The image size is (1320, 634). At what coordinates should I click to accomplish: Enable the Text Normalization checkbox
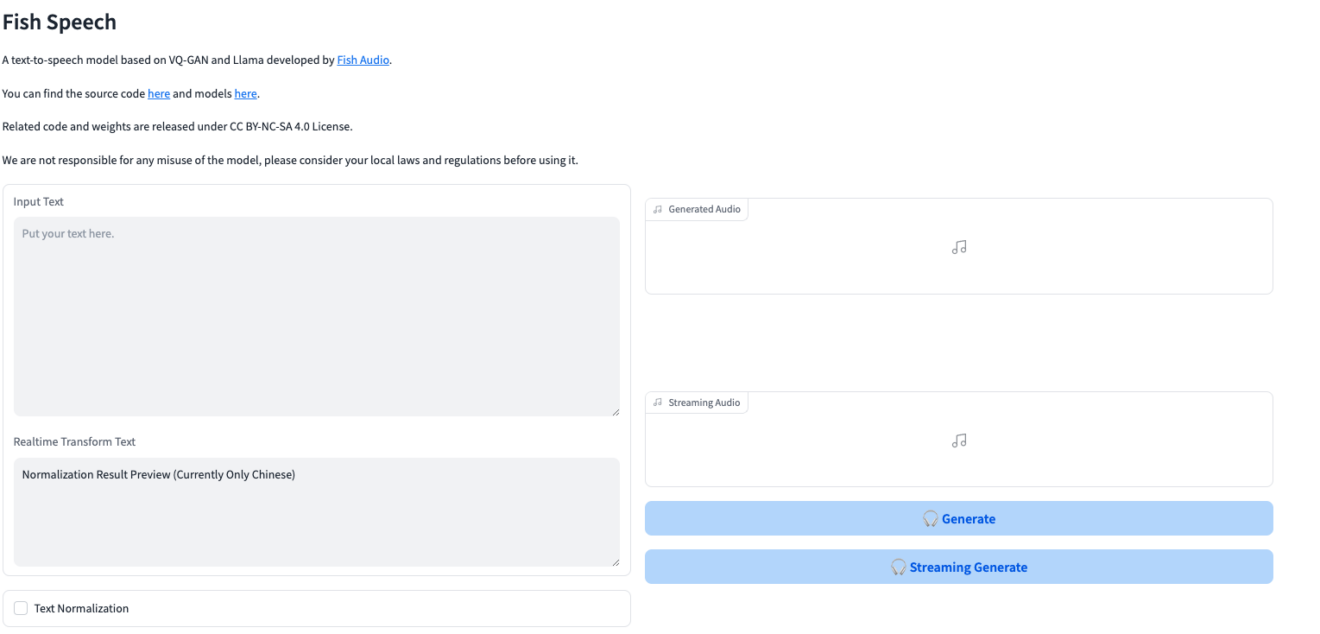(21, 608)
